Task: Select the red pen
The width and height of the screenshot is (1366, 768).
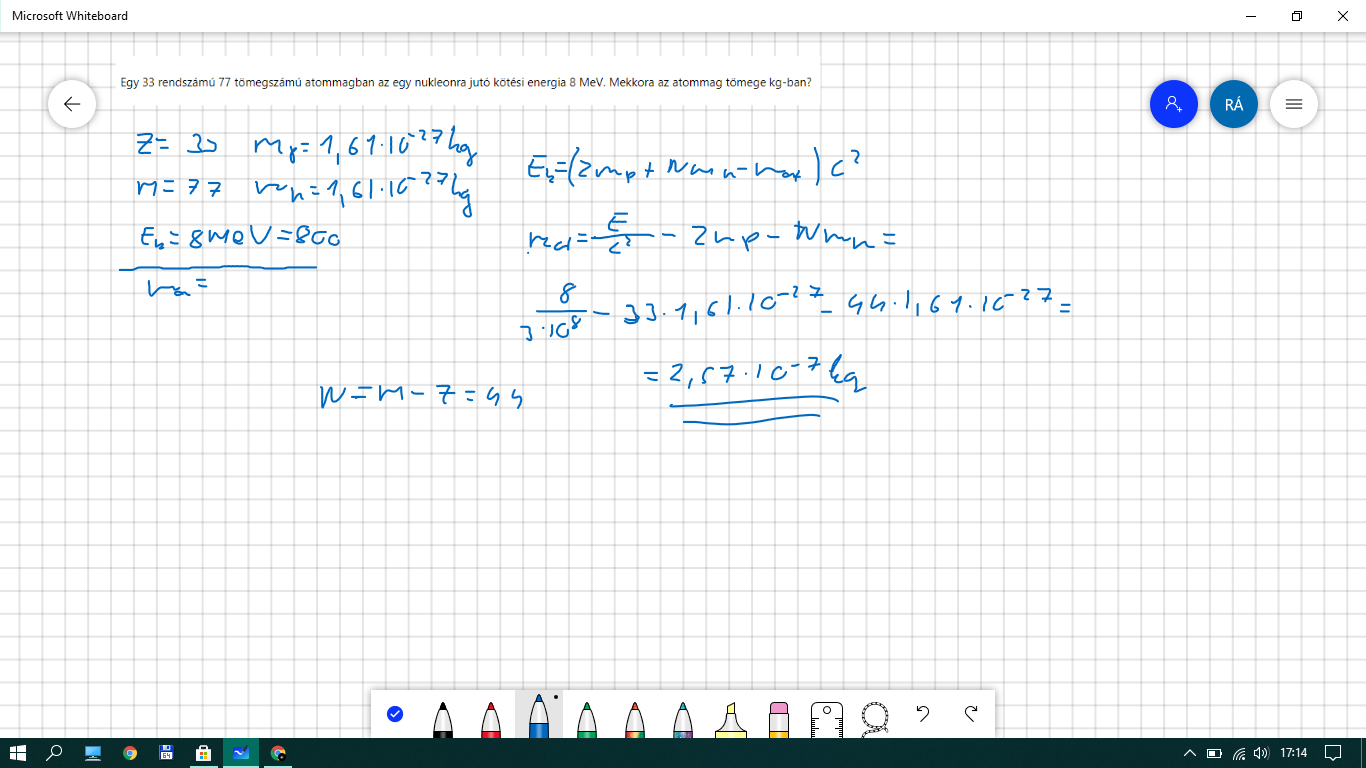Action: click(490, 718)
